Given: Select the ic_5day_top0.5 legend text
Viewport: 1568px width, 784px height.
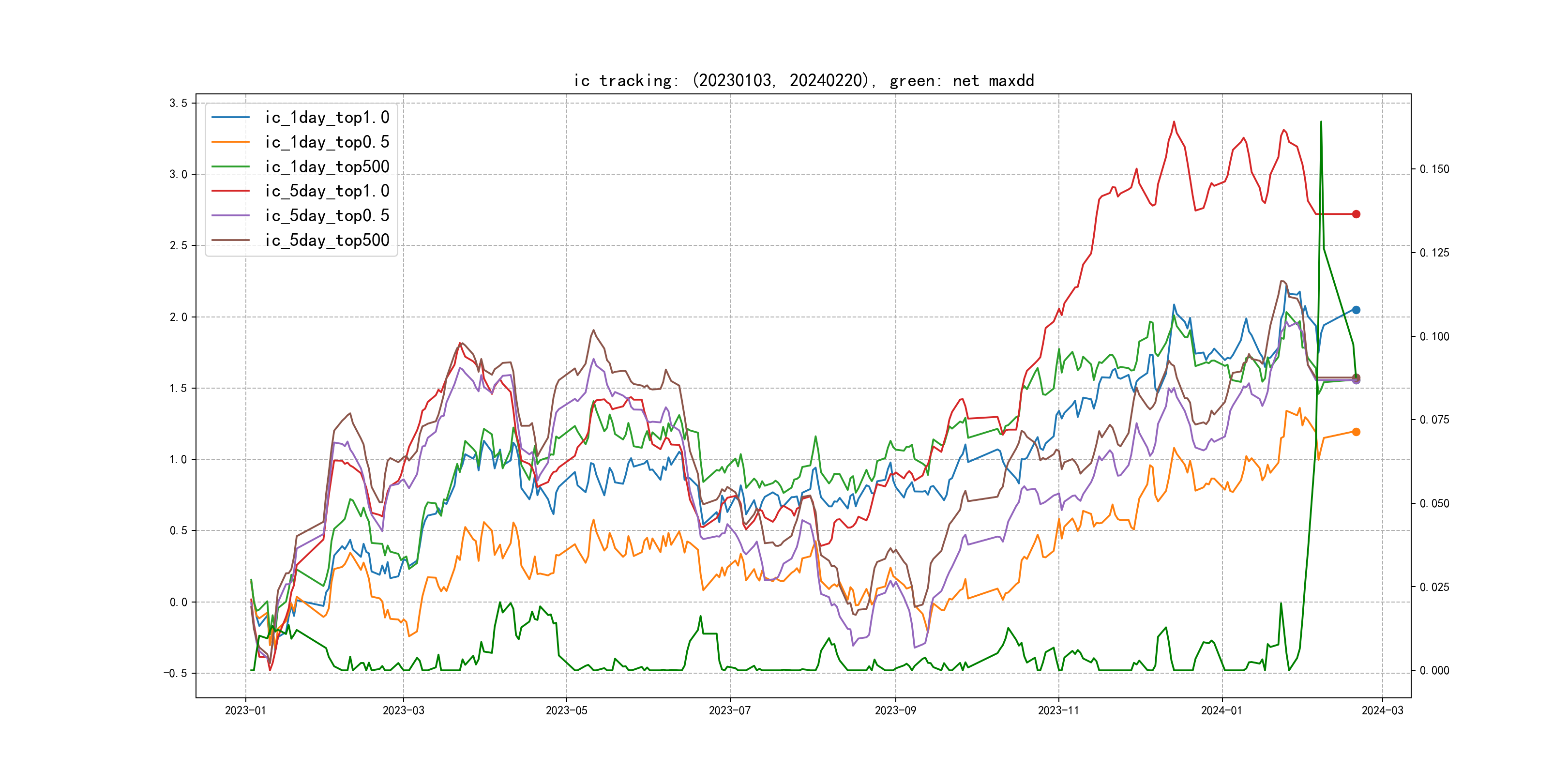Looking at the screenshot, I should coord(327,215).
